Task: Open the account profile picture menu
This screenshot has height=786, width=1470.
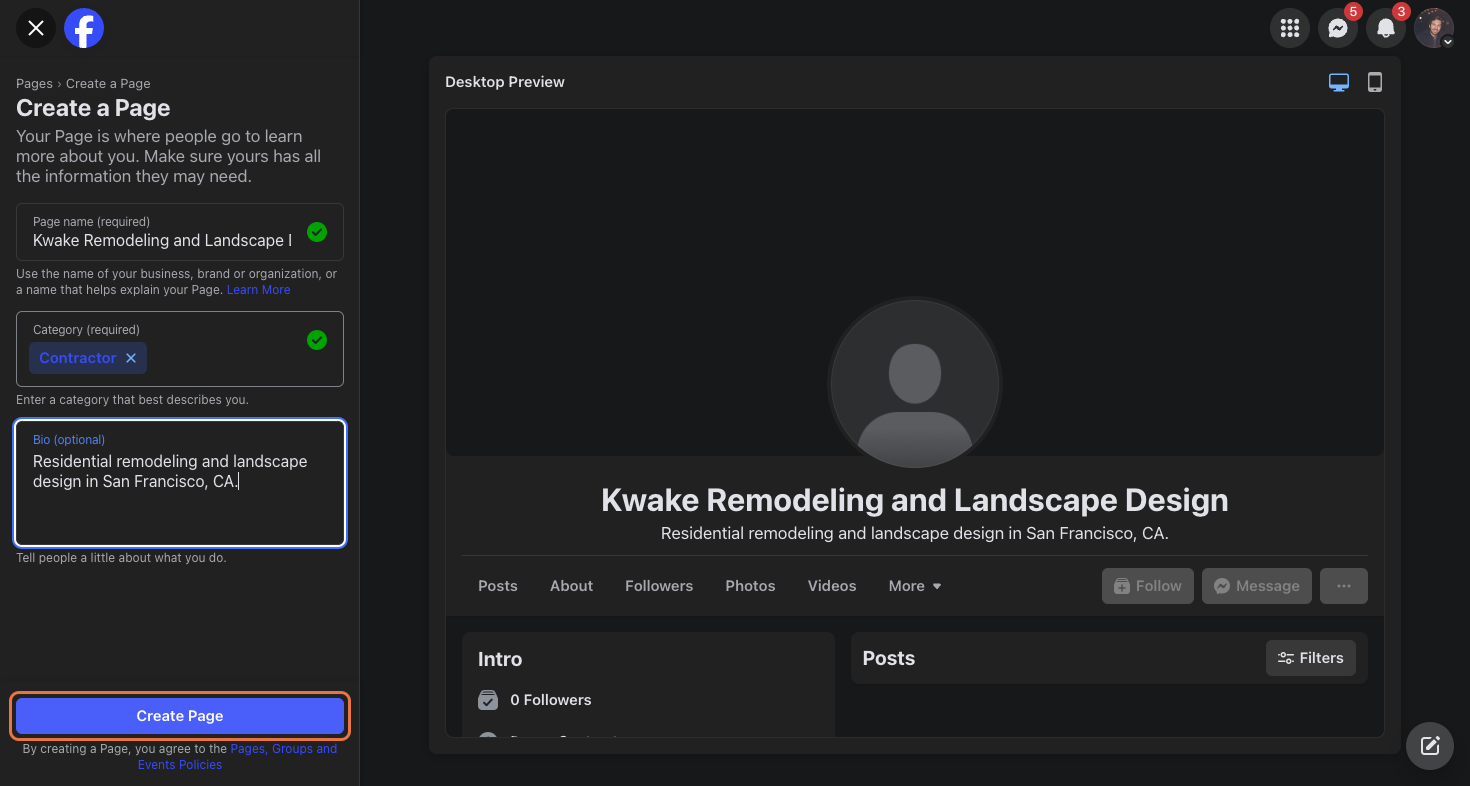Action: click(1433, 28)
